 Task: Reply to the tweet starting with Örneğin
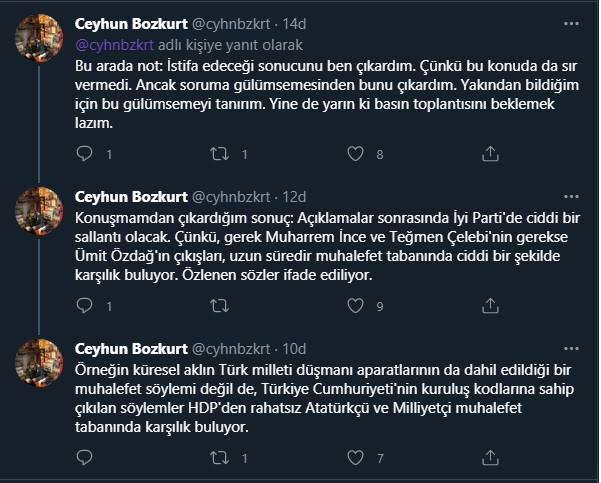(85, 459)
